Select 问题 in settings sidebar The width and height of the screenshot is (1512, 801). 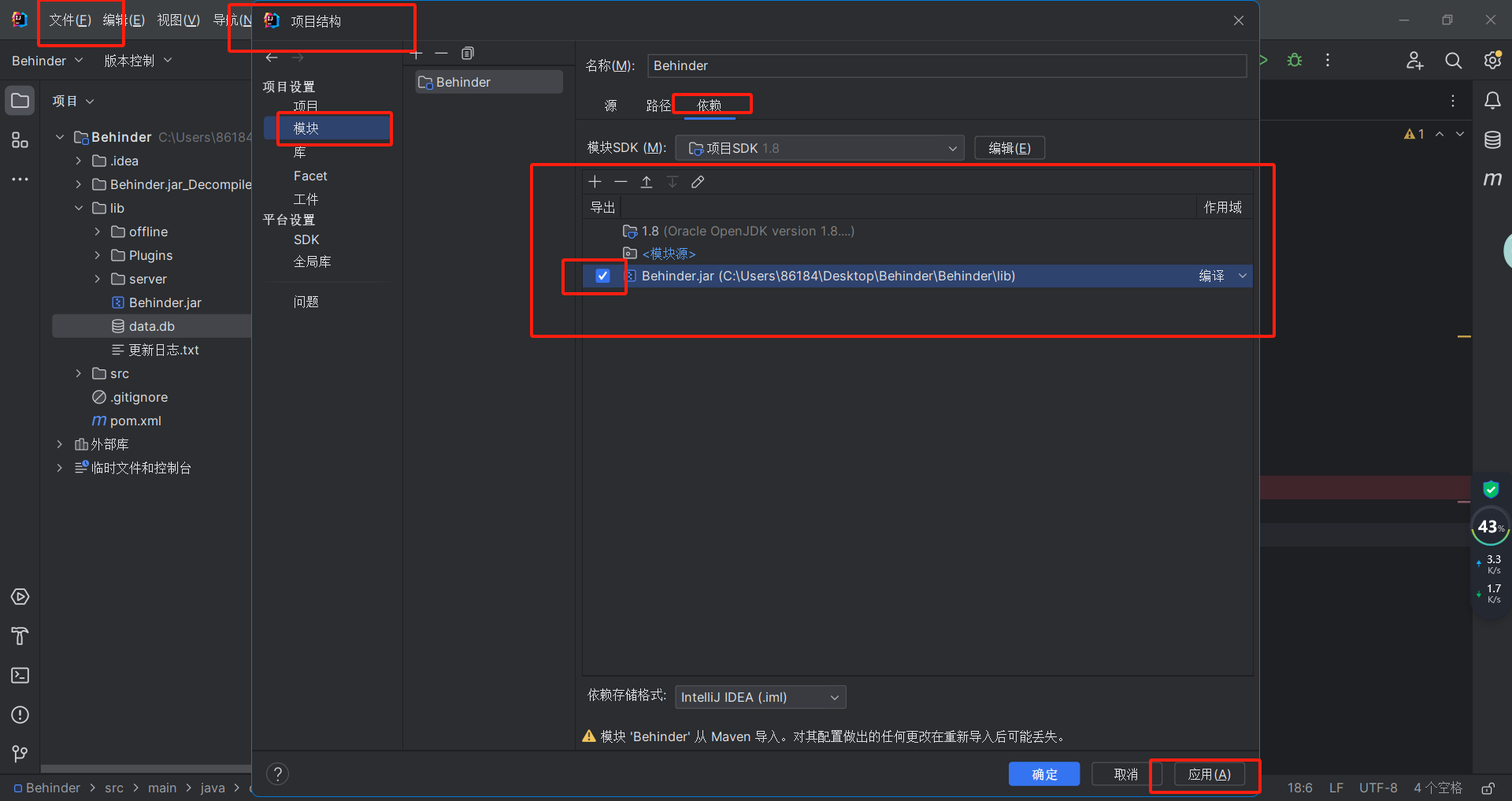[x=306, y=302]
